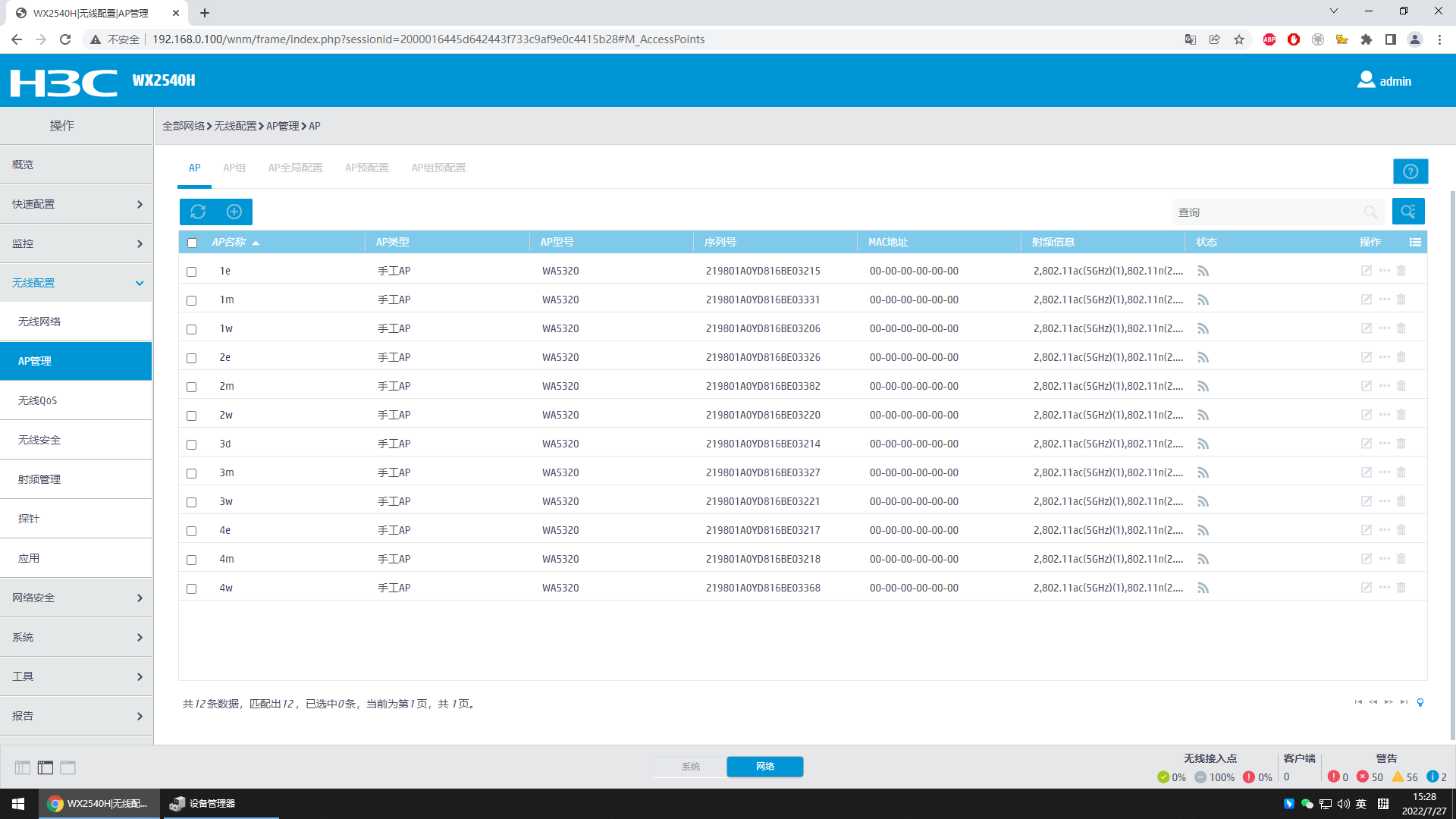Select the checkbox for AP 3w
Screen dimensions: 1456x819
point(192,502)
